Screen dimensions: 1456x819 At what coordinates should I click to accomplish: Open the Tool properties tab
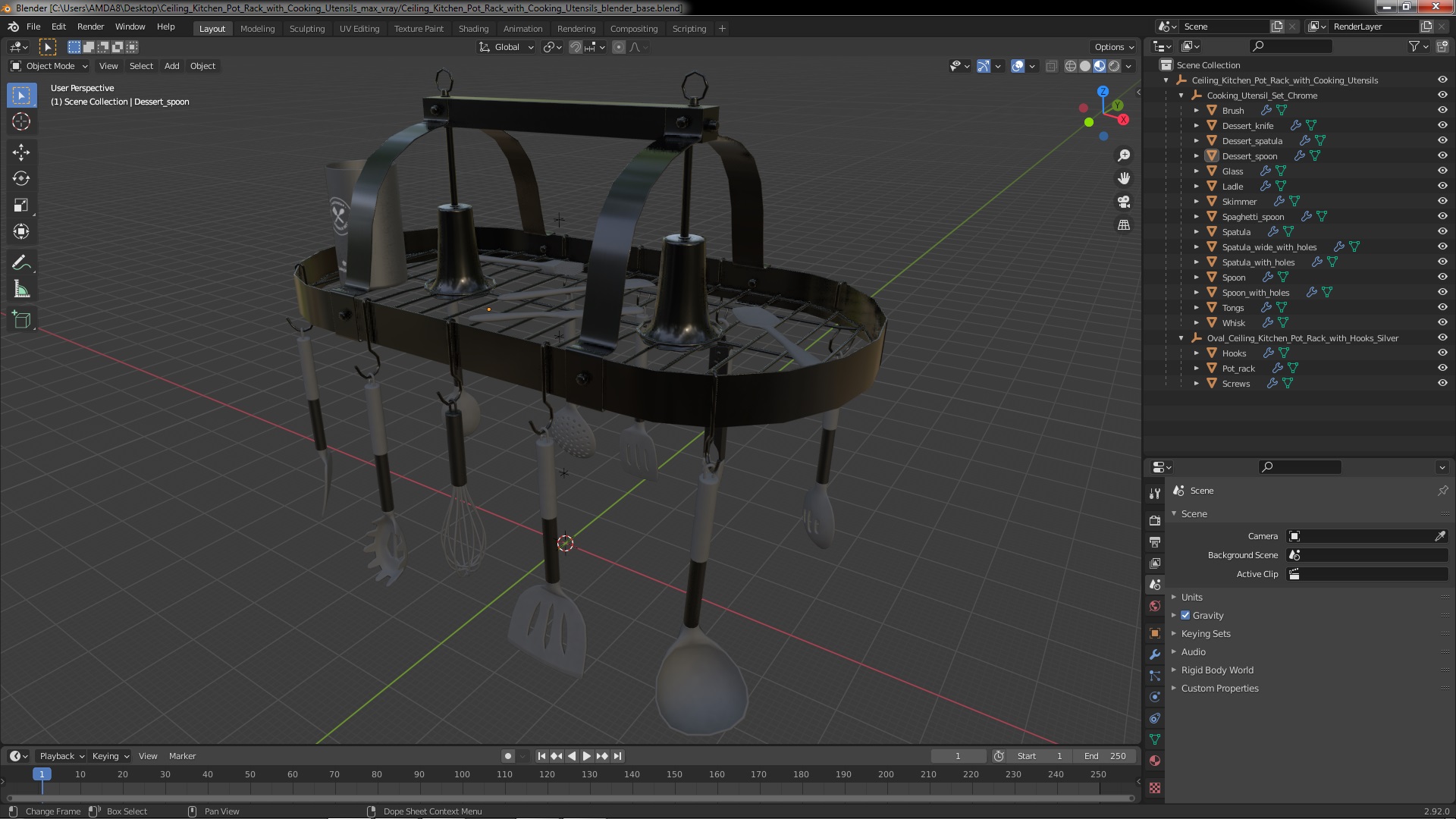(x=1154, y=494)
